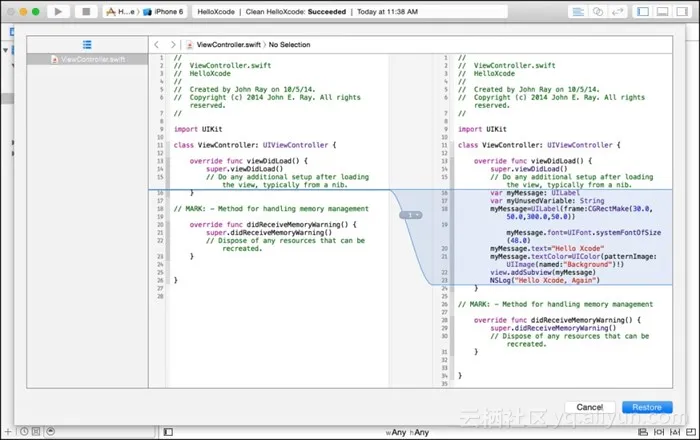Click the Pin constraints icon
This screenshot has width=700, height=440.
[x=659, y=432]
